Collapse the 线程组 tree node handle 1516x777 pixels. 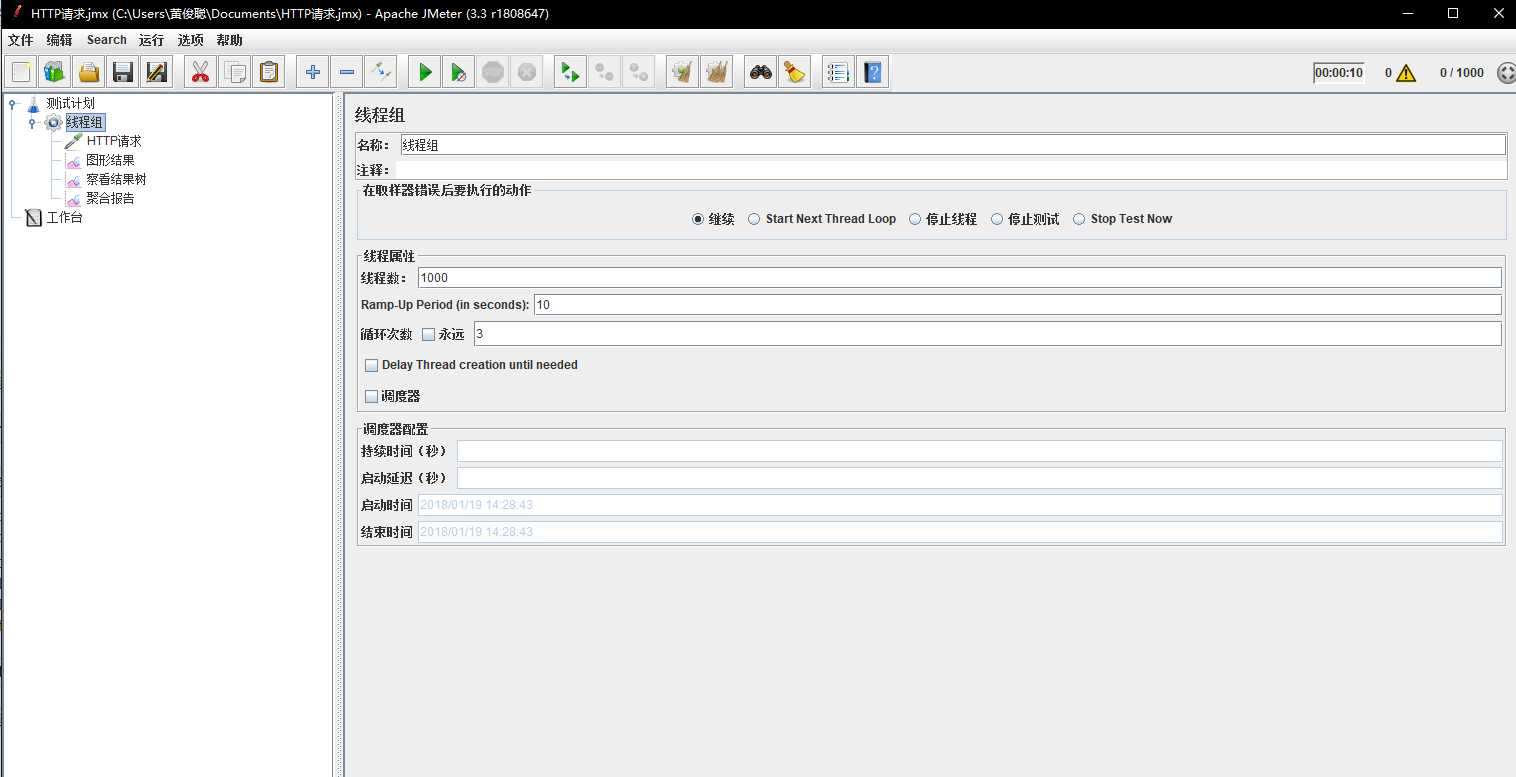pyautogui.click(x=32, y=123)
